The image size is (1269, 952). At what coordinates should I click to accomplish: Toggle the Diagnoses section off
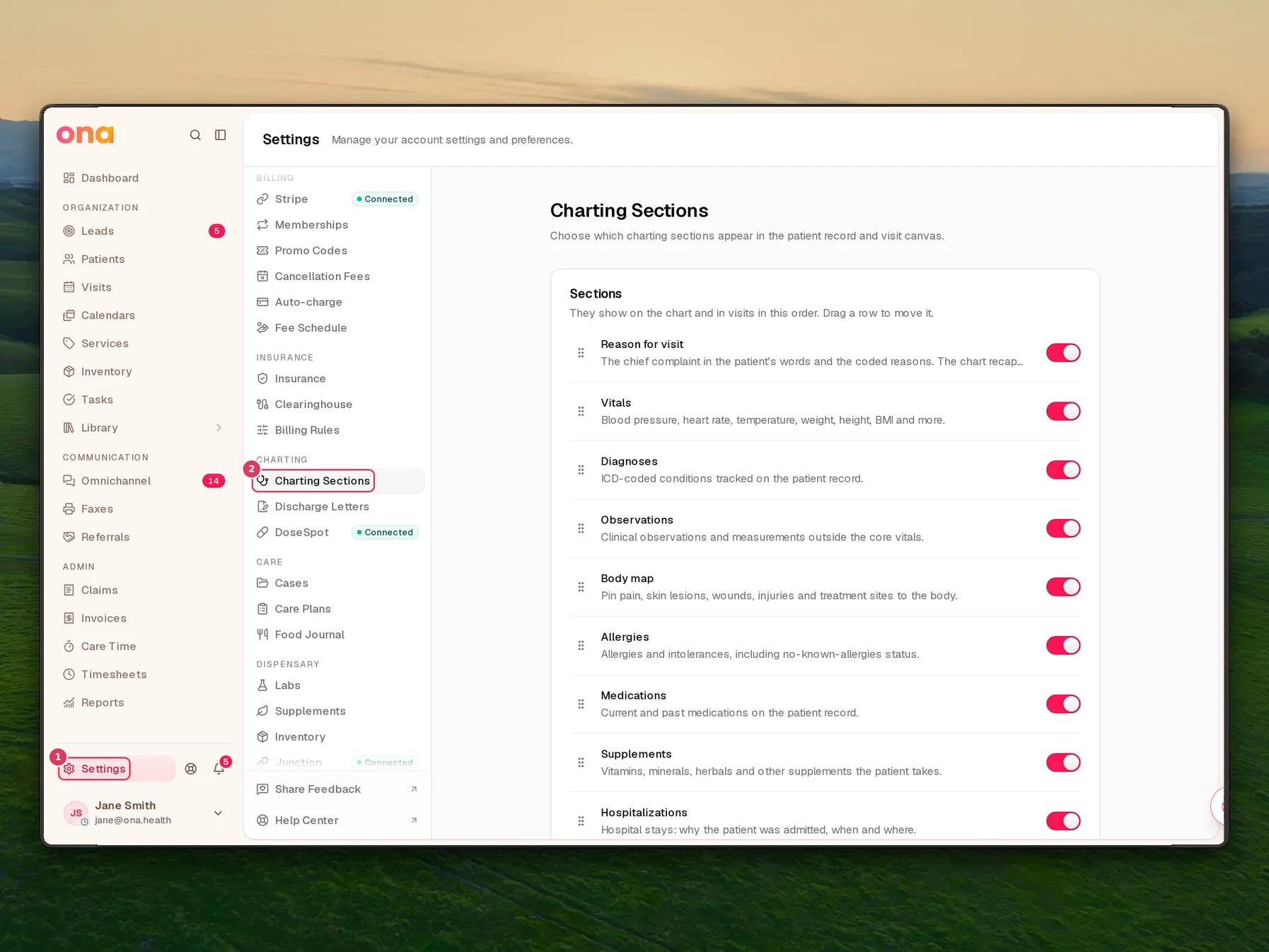coord(1063,470)
